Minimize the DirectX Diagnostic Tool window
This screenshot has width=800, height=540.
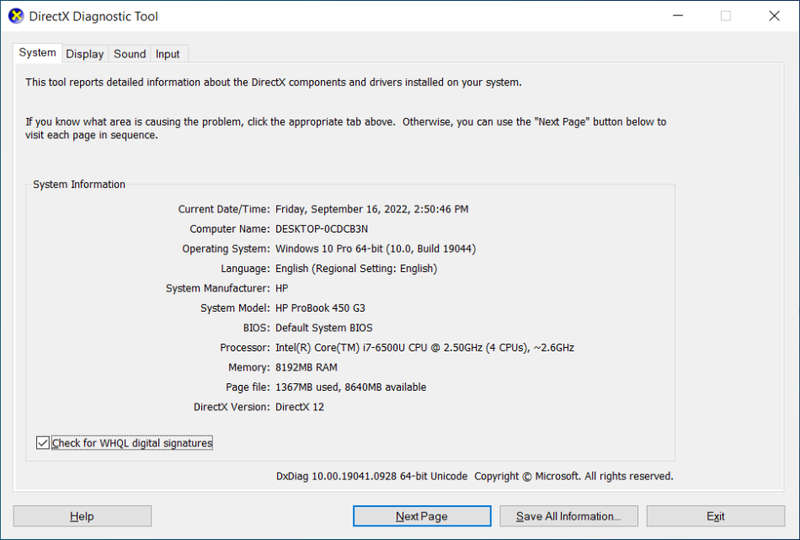tap(678, 16)
